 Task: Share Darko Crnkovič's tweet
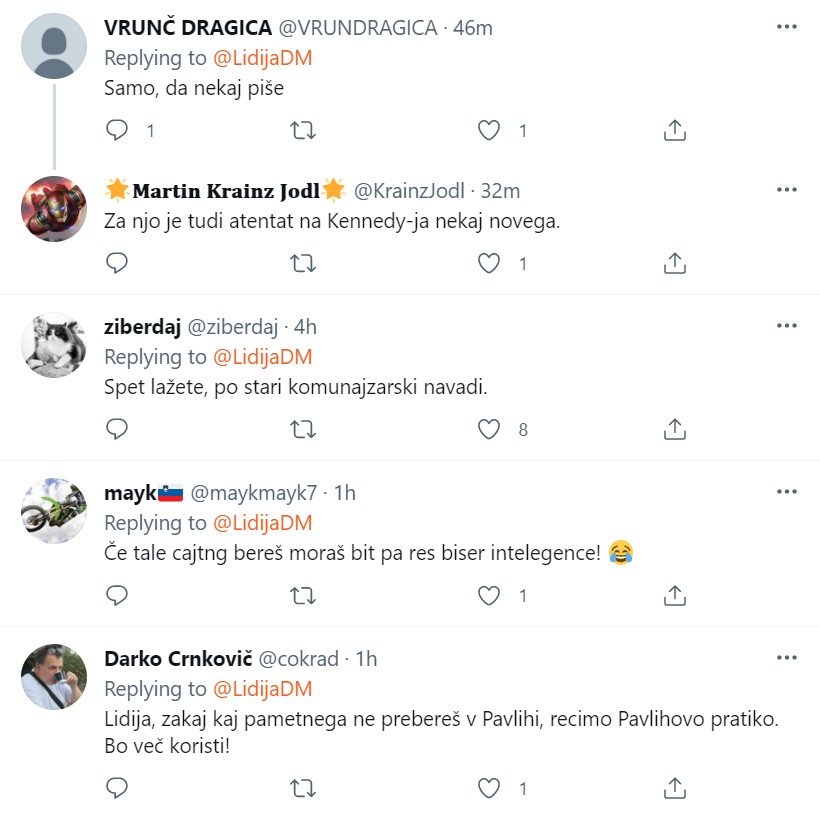pyautogui.click(x=674, y=788)
